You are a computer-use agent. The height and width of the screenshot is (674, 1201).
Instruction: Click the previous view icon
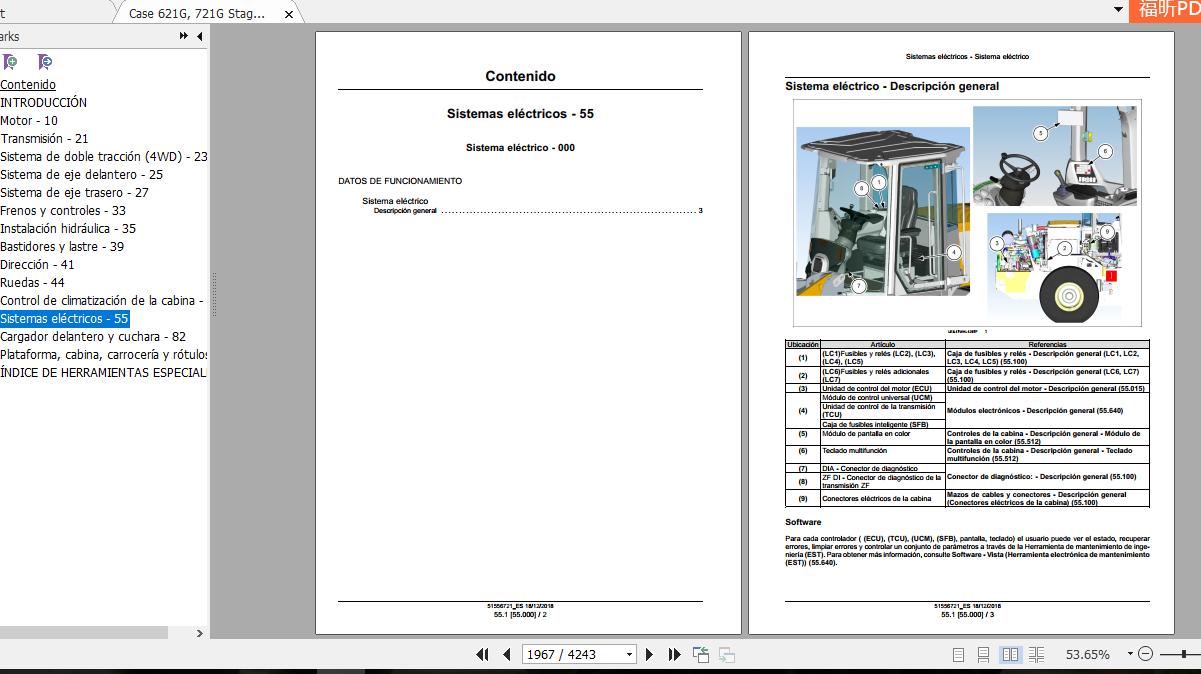coord(701,654)
